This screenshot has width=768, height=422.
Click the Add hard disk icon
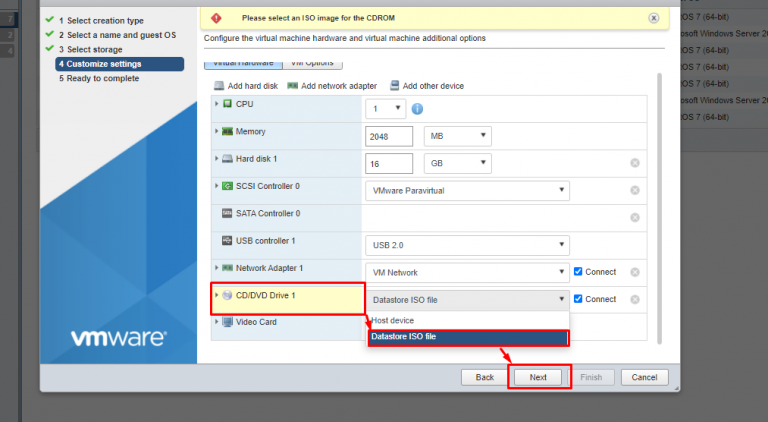pyautogui.click(x=219, y=86)
